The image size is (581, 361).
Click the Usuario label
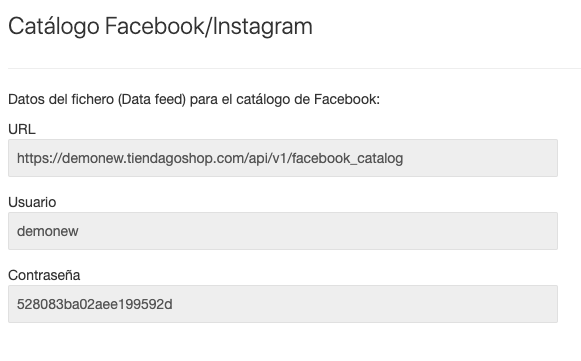tap(32, 202)
